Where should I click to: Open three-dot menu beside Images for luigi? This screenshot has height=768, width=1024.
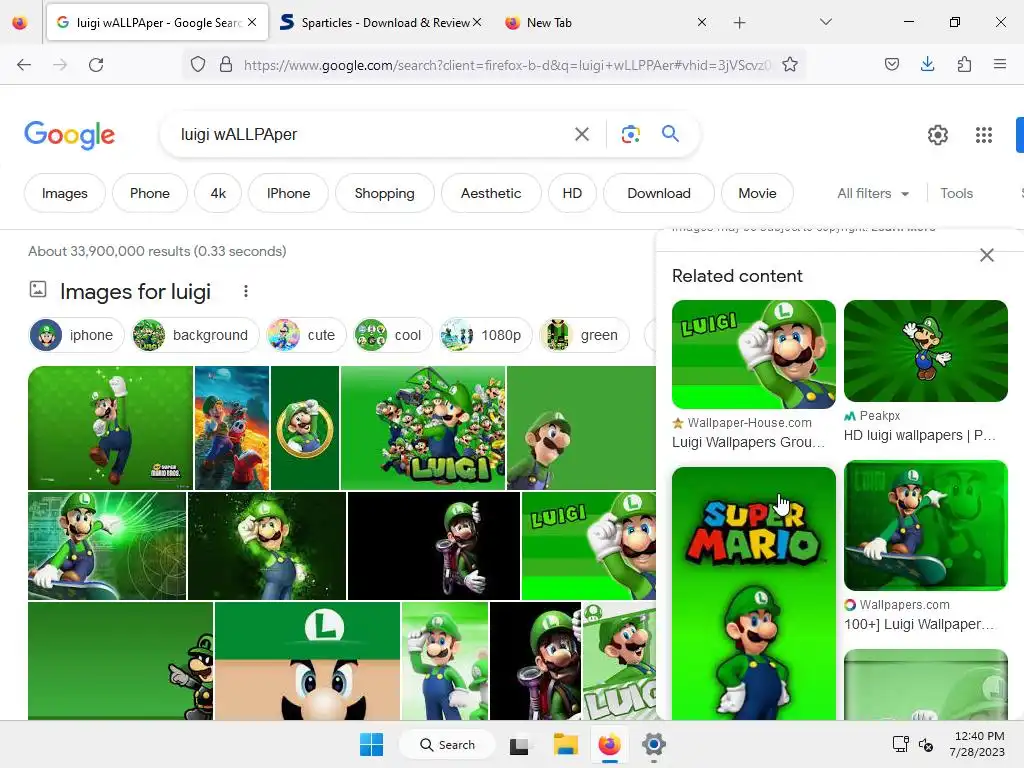[x=246, y=291]
